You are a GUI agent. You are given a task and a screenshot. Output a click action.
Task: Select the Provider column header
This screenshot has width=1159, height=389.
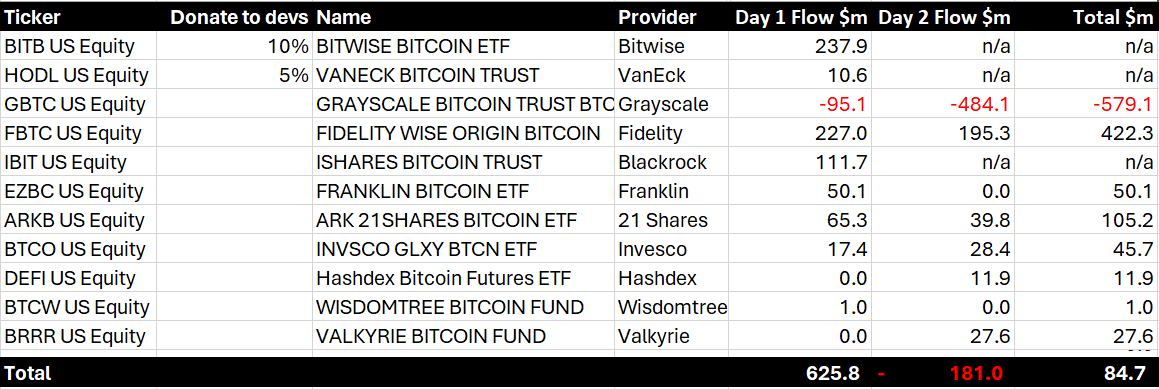pos(657,17)
